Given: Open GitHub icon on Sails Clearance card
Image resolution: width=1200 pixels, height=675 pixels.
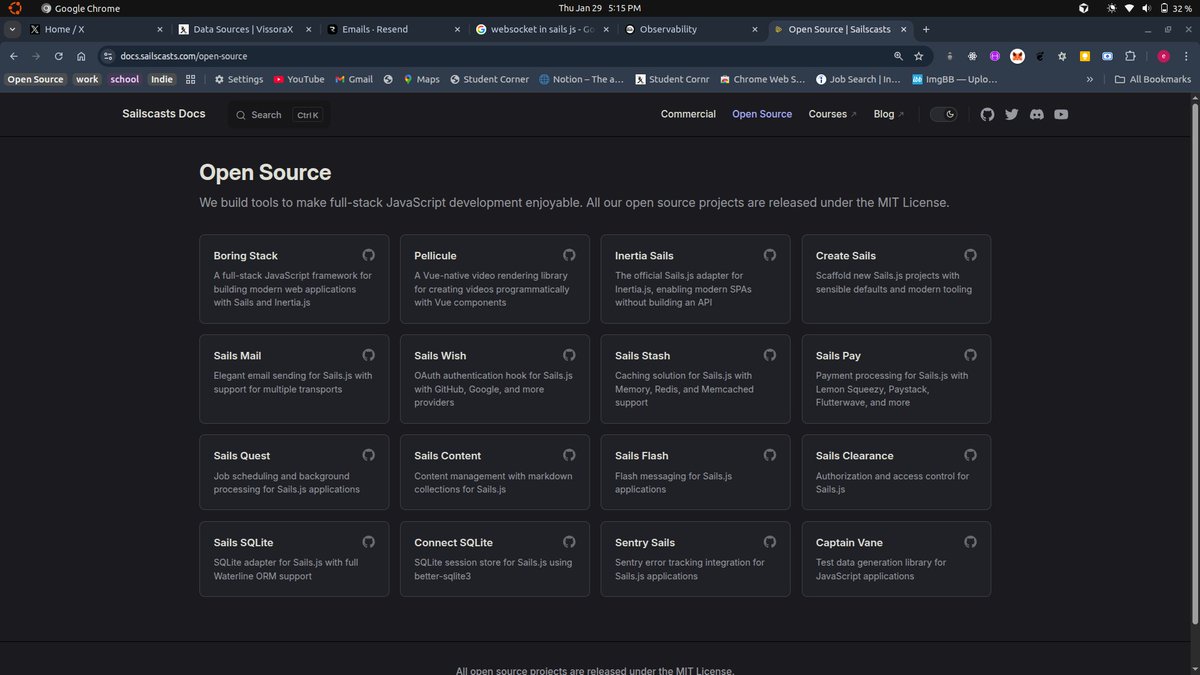Looking at the screenshot, I should pyautogui.click(x=970, y=455).
